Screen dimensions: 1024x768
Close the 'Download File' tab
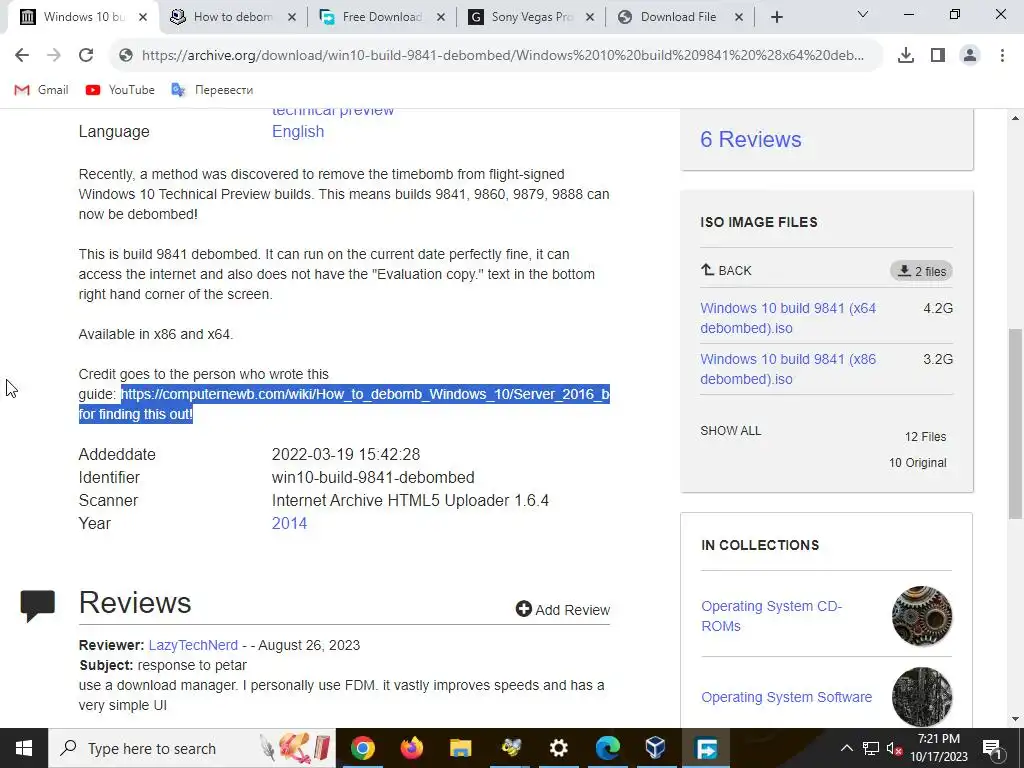[739, 18]
